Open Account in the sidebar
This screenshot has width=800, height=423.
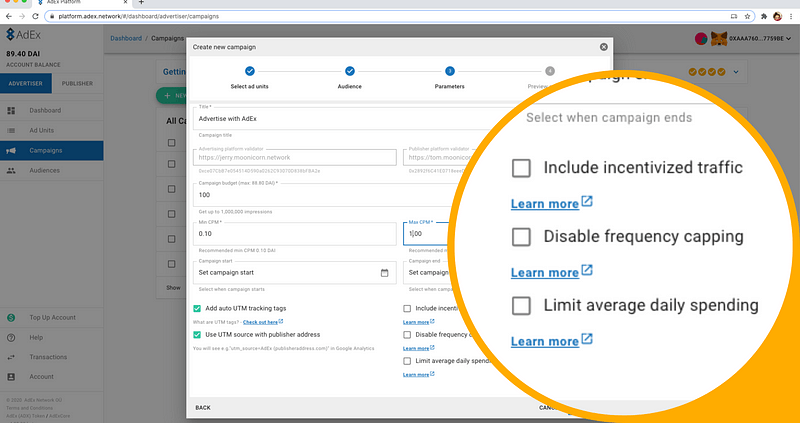52,377
